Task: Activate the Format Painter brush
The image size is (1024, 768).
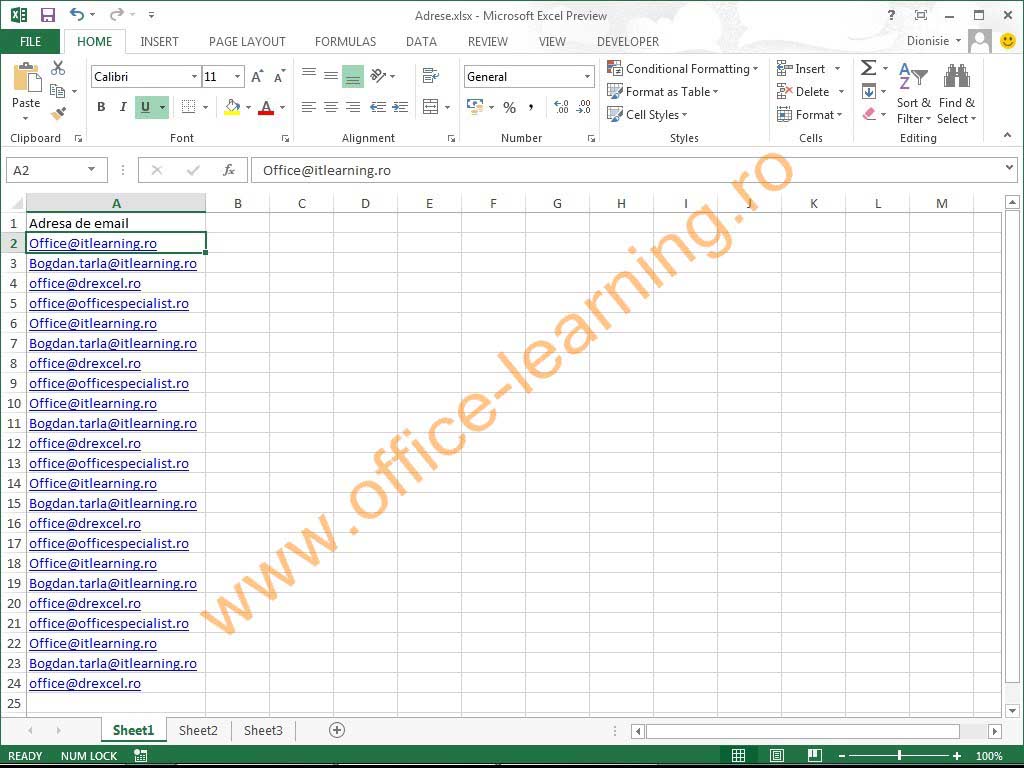Action: click(x=58, y=114)
